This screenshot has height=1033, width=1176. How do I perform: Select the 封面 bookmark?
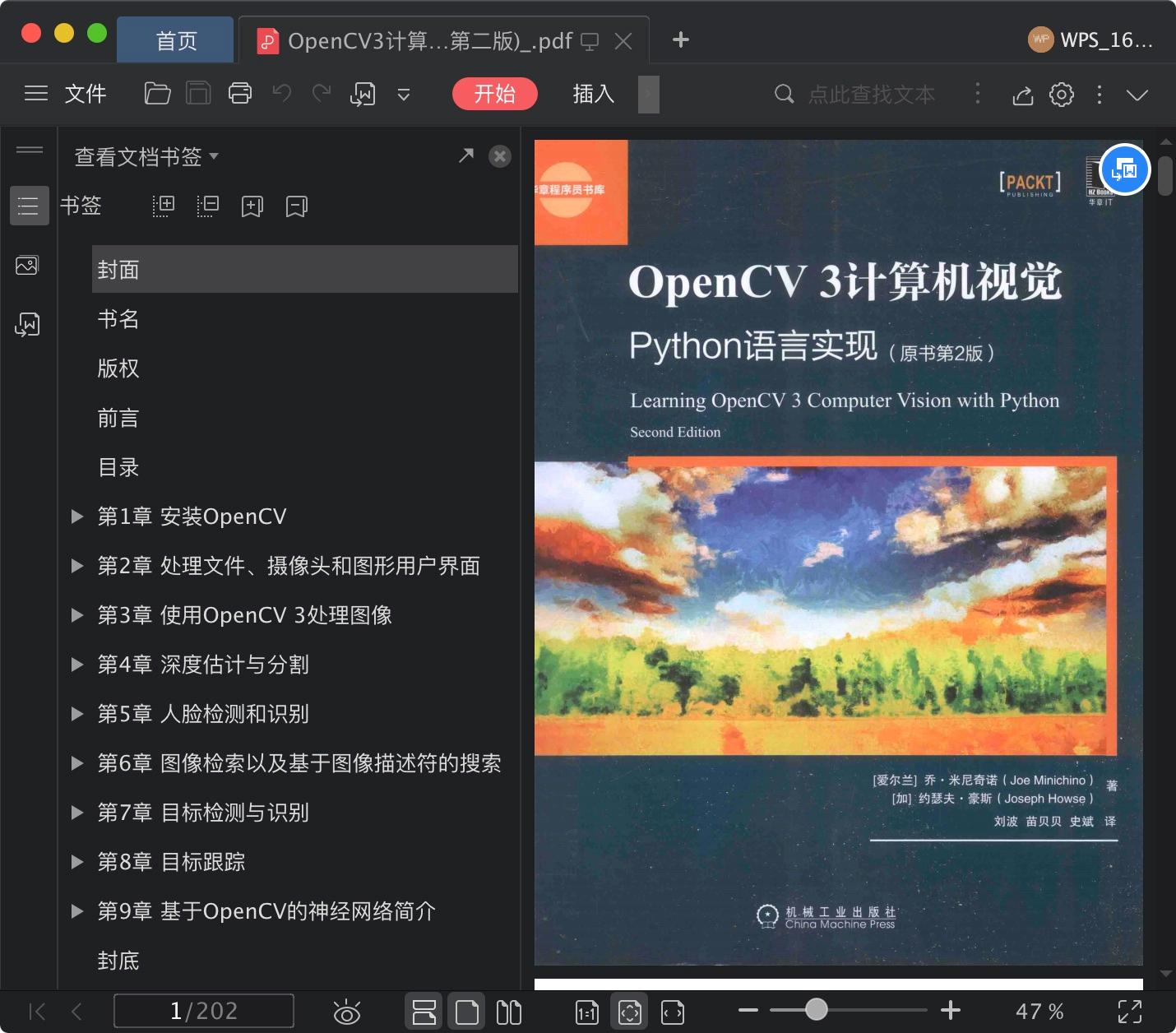tap(304, 269)
